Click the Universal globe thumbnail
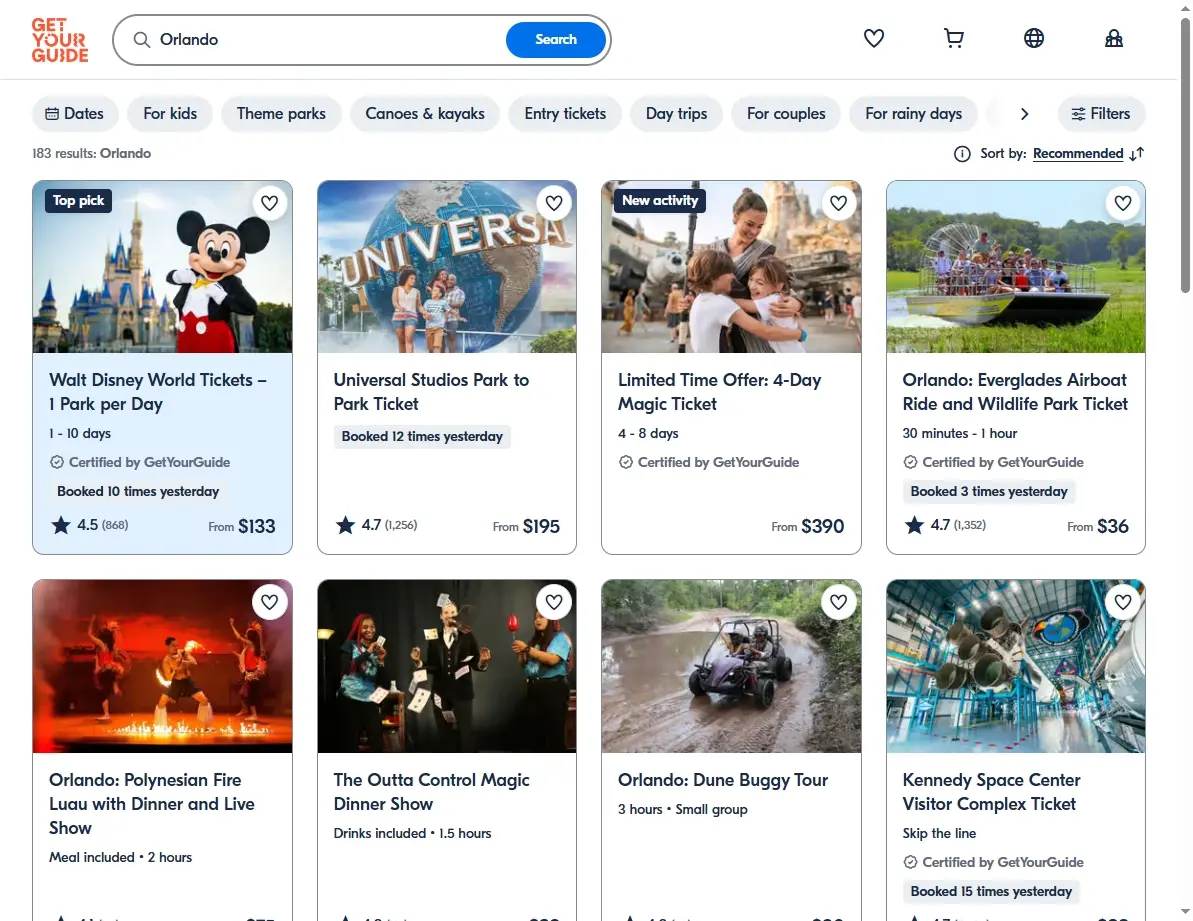The width and height of the screenshot is (1193, 921). pyautogui.click(x=447, y=267)
